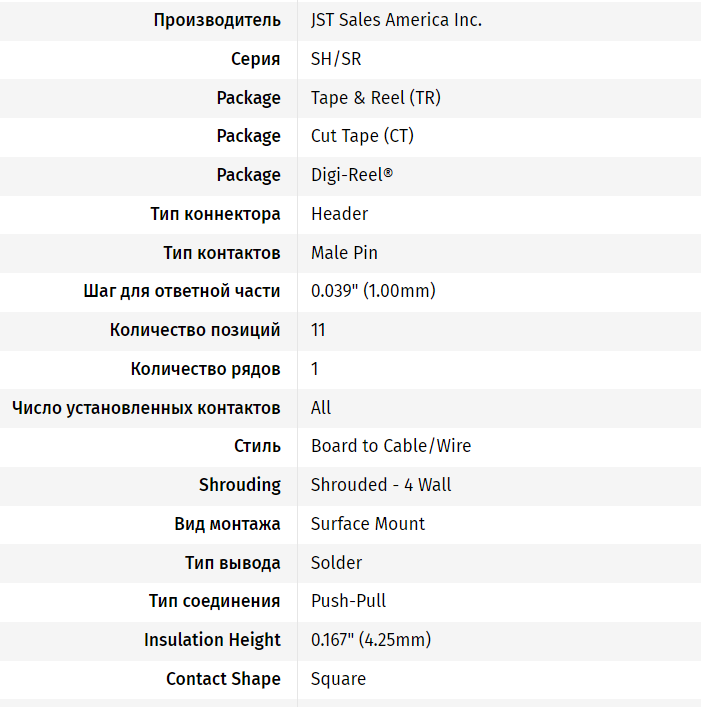Click the Количество рядов row label
The width and height of the screenshot is (701, 707).
tap(205, 369)
